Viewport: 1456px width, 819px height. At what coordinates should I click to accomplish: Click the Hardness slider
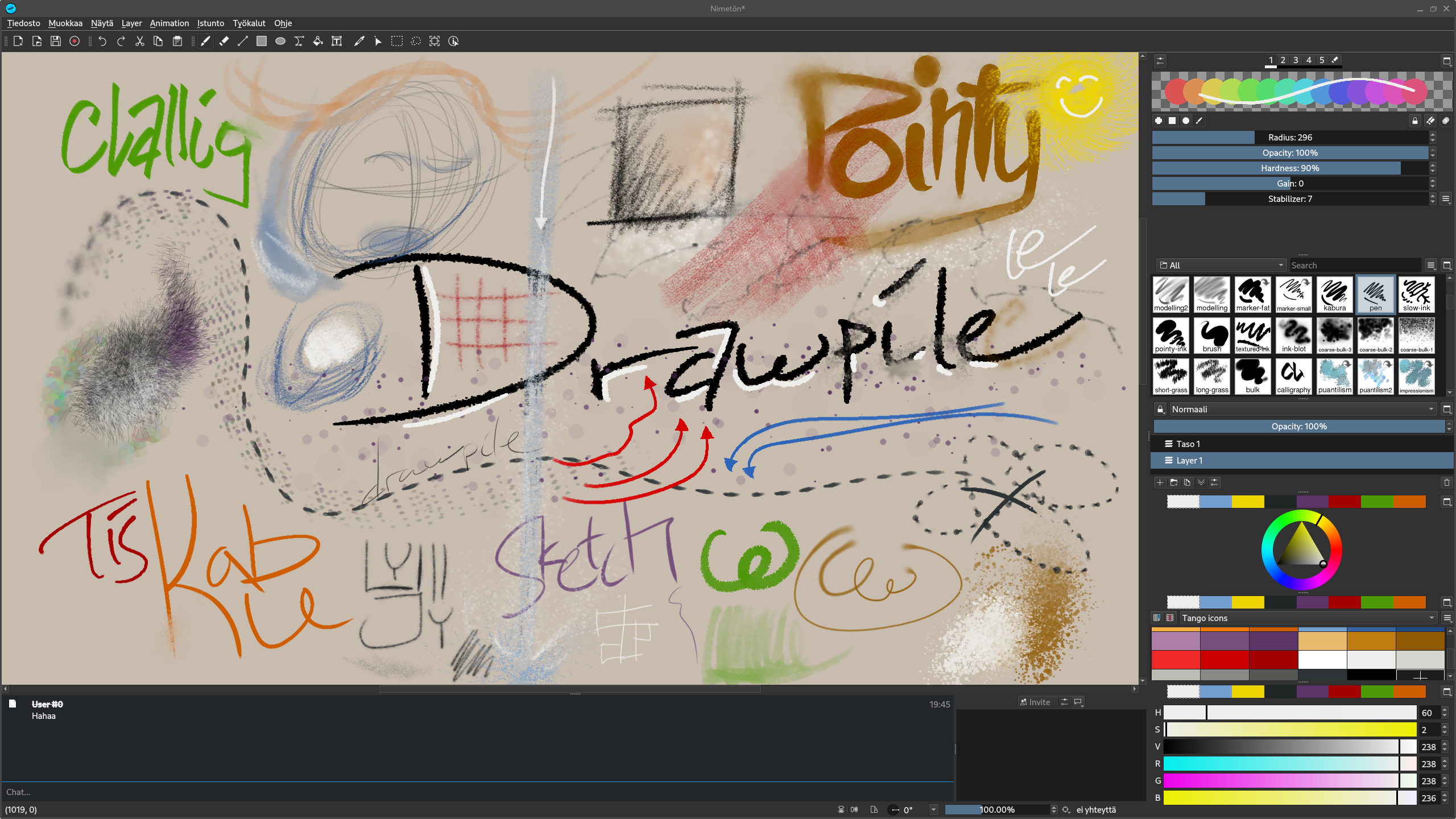(x=1289, y=168)
